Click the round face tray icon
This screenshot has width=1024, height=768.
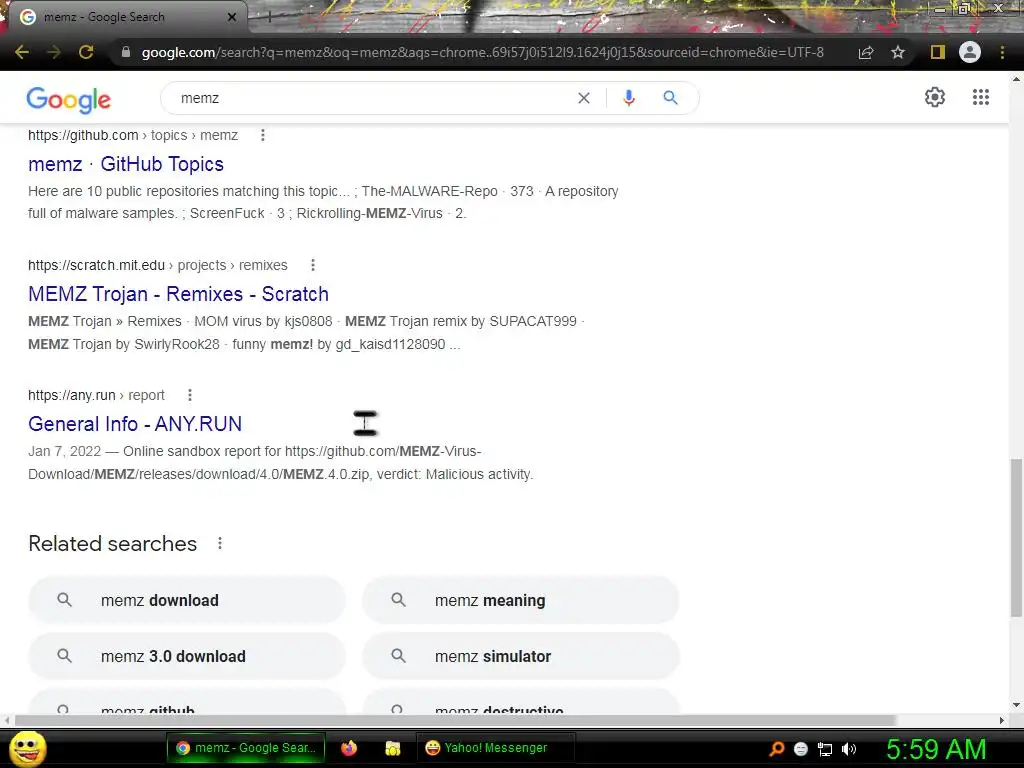pos(801,749)
